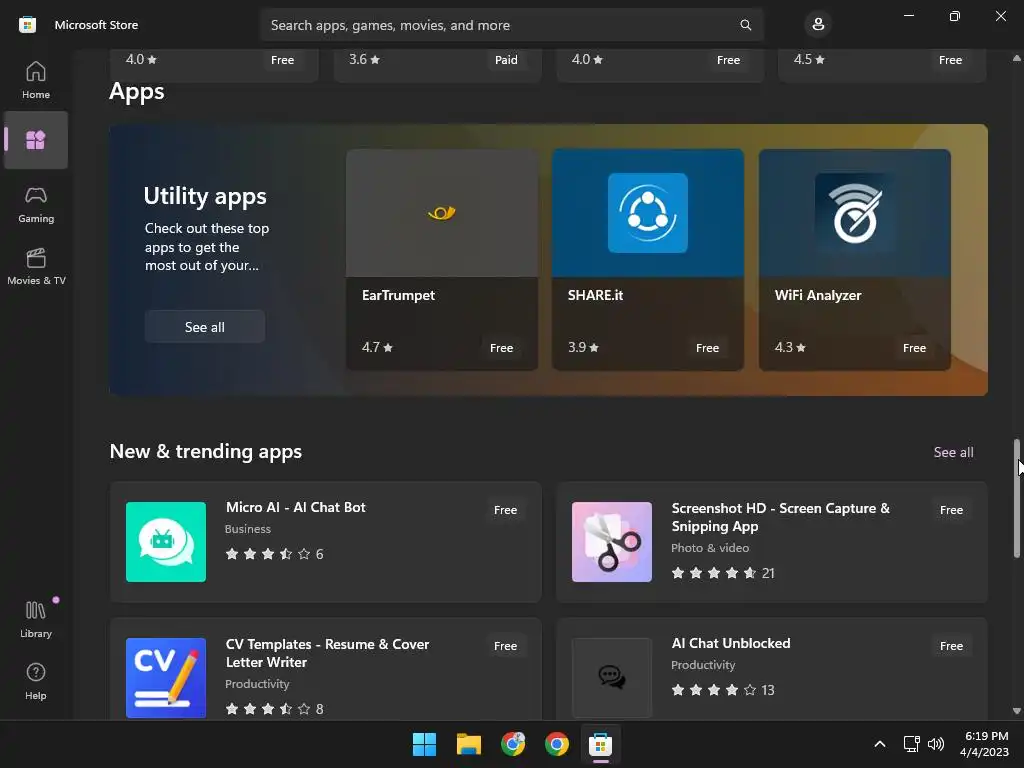This screenshot has height=768, width=1024.
Task: Open Help from the sidebar
Action: point(35,681)
